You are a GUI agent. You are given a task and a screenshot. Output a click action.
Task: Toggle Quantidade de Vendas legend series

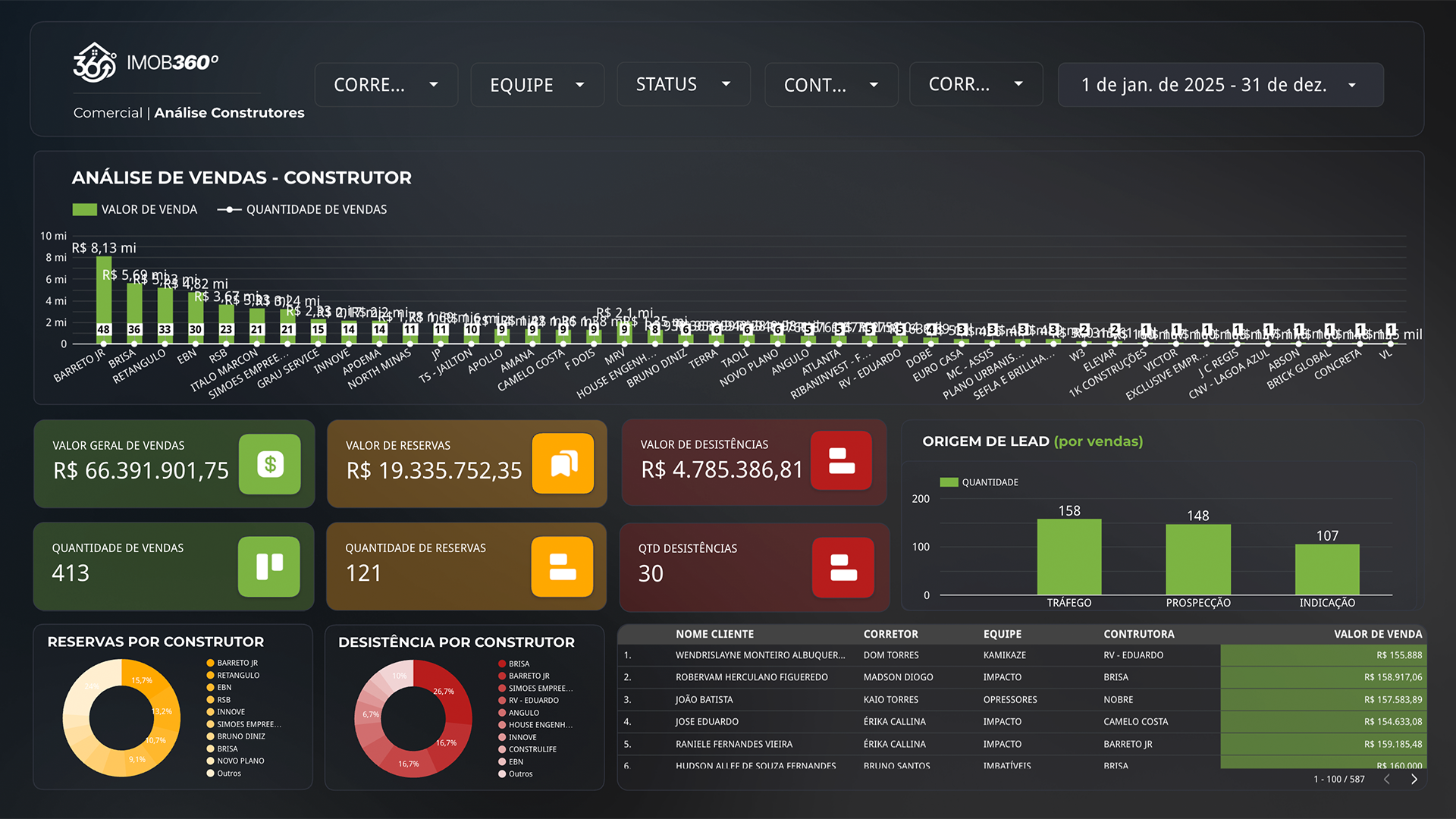click(x=303, y=209)
